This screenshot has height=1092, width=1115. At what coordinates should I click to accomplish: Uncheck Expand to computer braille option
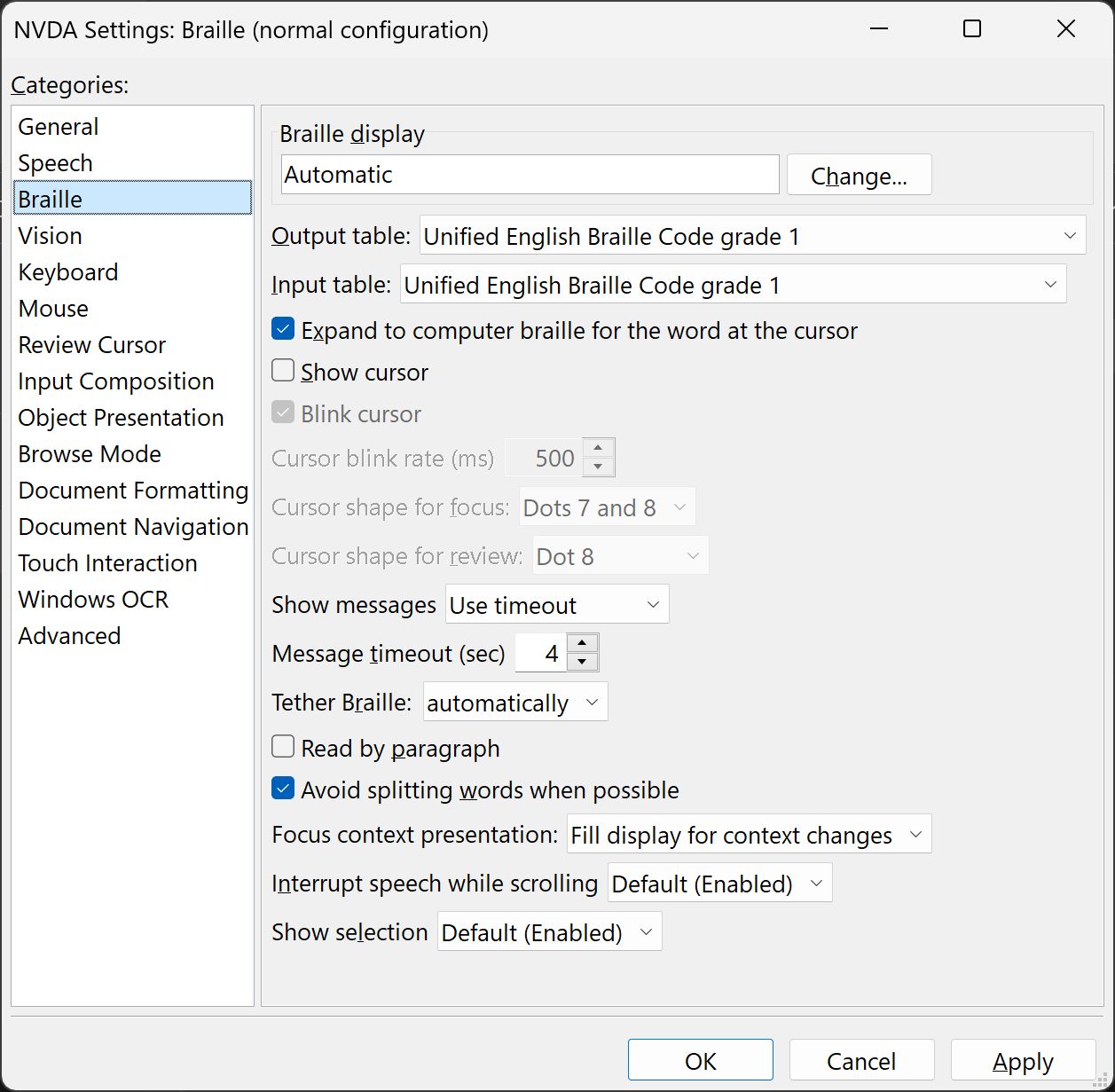[x=283, y=330]
